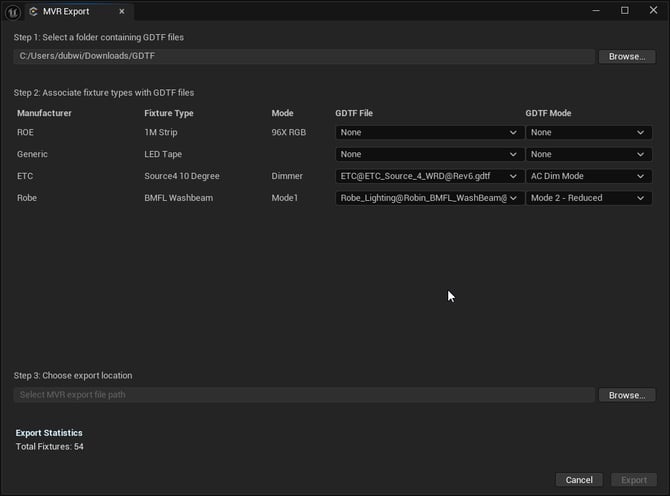Click the GDTF File column header
Viewport: 670px width, 496px height.
click(354, 113)
